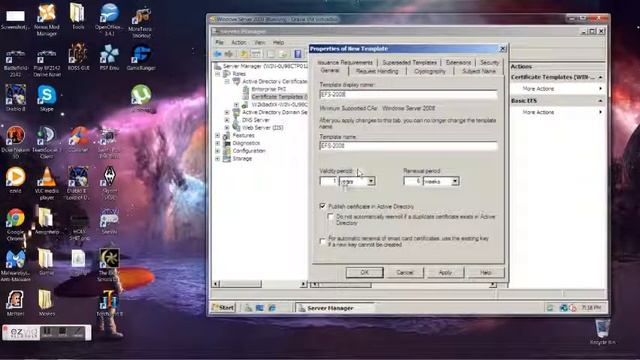Expand the Configuration tree node
Image resolution: width=640 pixels, height=360 pixels.
[x=218, y=151]
